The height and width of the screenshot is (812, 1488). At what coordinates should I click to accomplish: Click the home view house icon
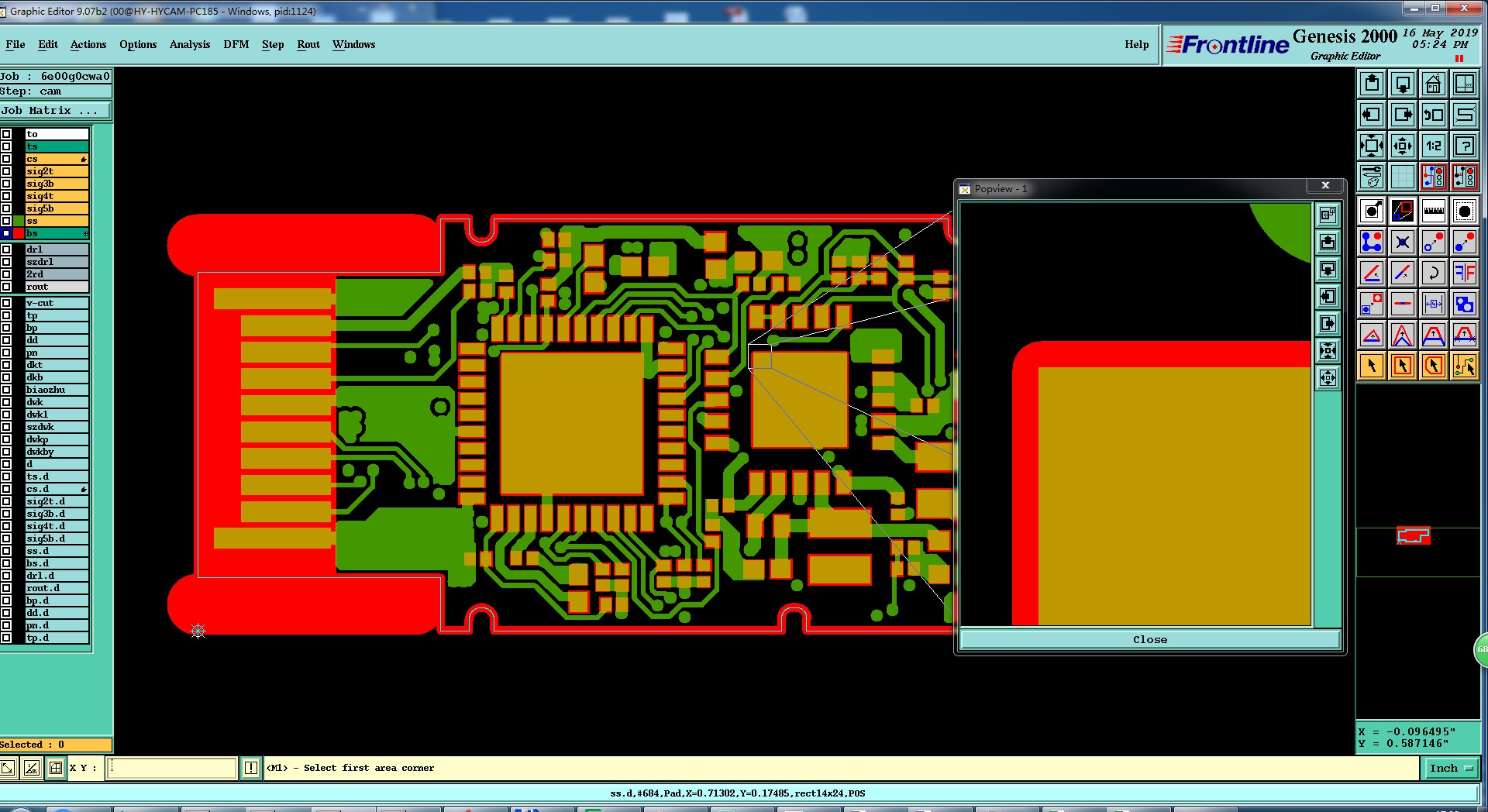[1434, 84]
